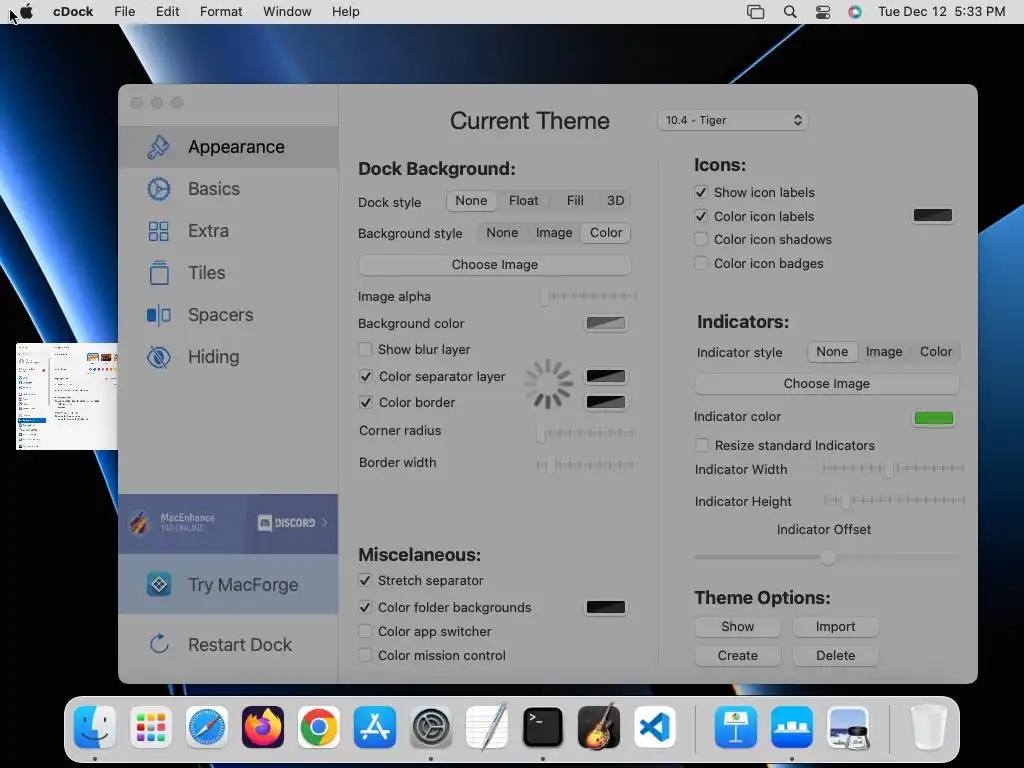Viewport: 1024px width, 768px height.
Task: Click Choose Image under Dock Background
Action: (494, 264)
